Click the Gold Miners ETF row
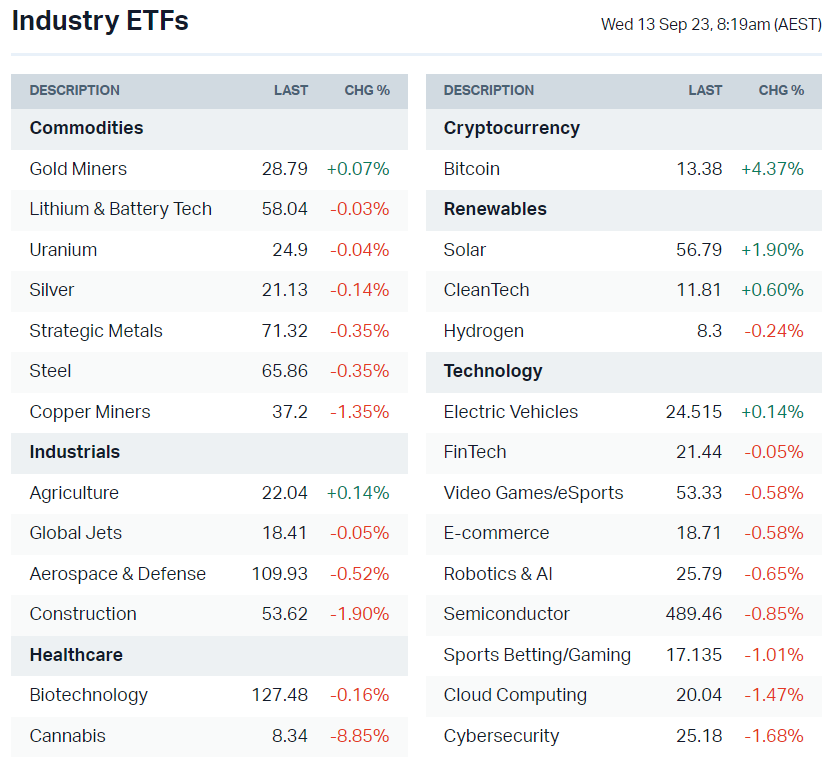 coord(78,169)
